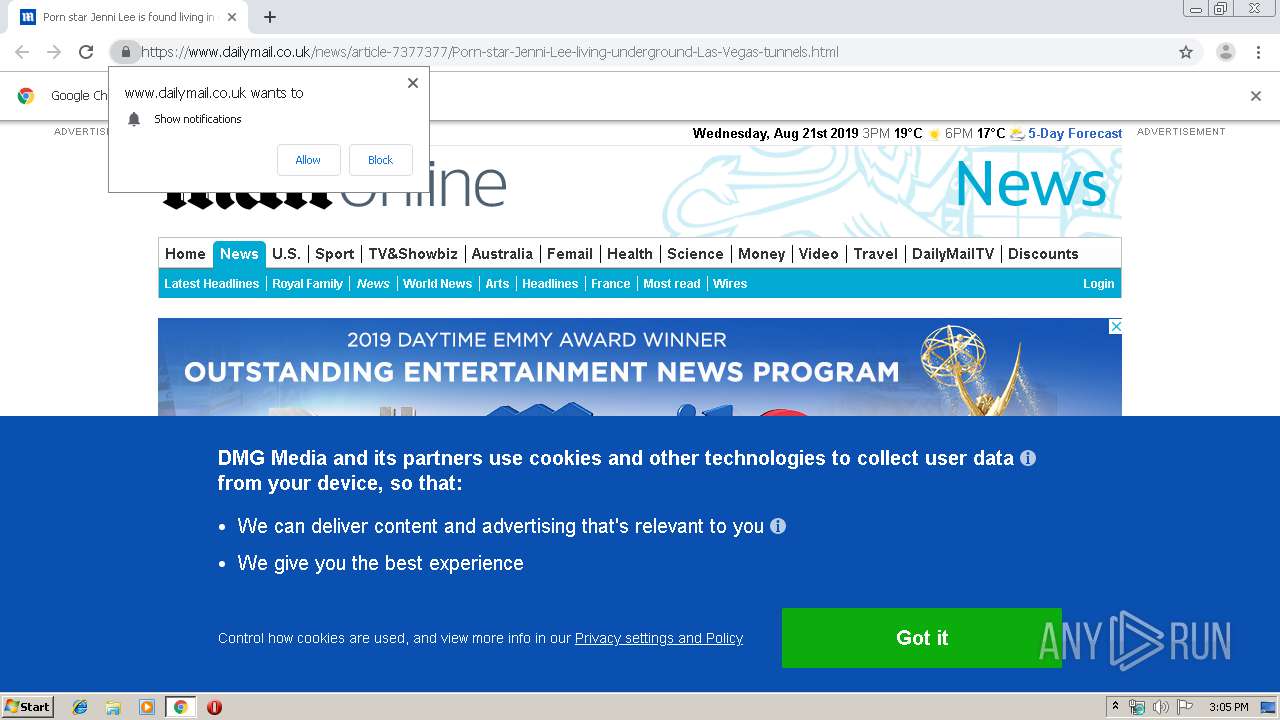Close the notification permission popup

coord(412,83)
